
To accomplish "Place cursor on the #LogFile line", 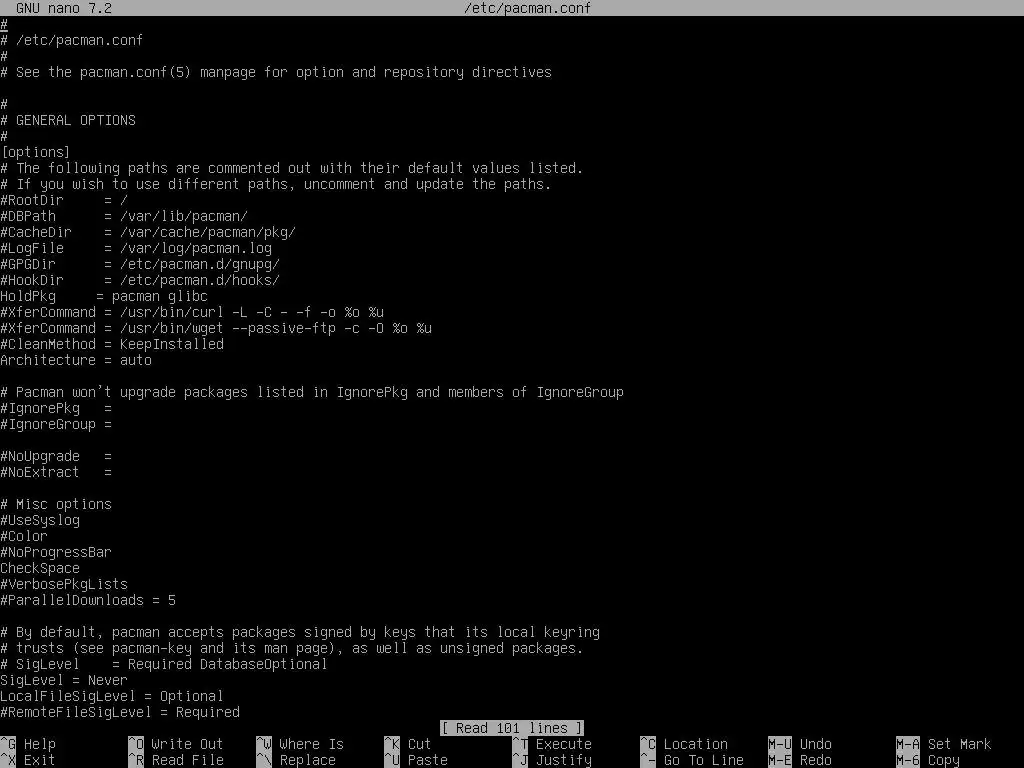I will 136,248.
